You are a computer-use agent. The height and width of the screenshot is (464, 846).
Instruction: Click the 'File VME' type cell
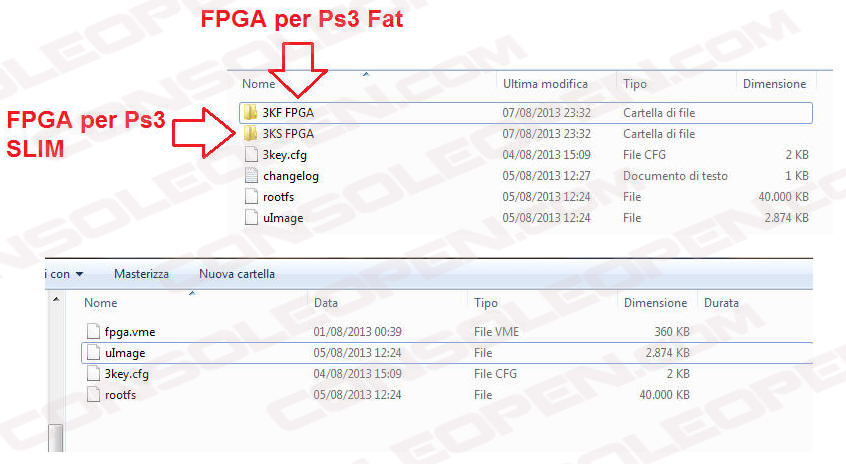pos(496,332)
